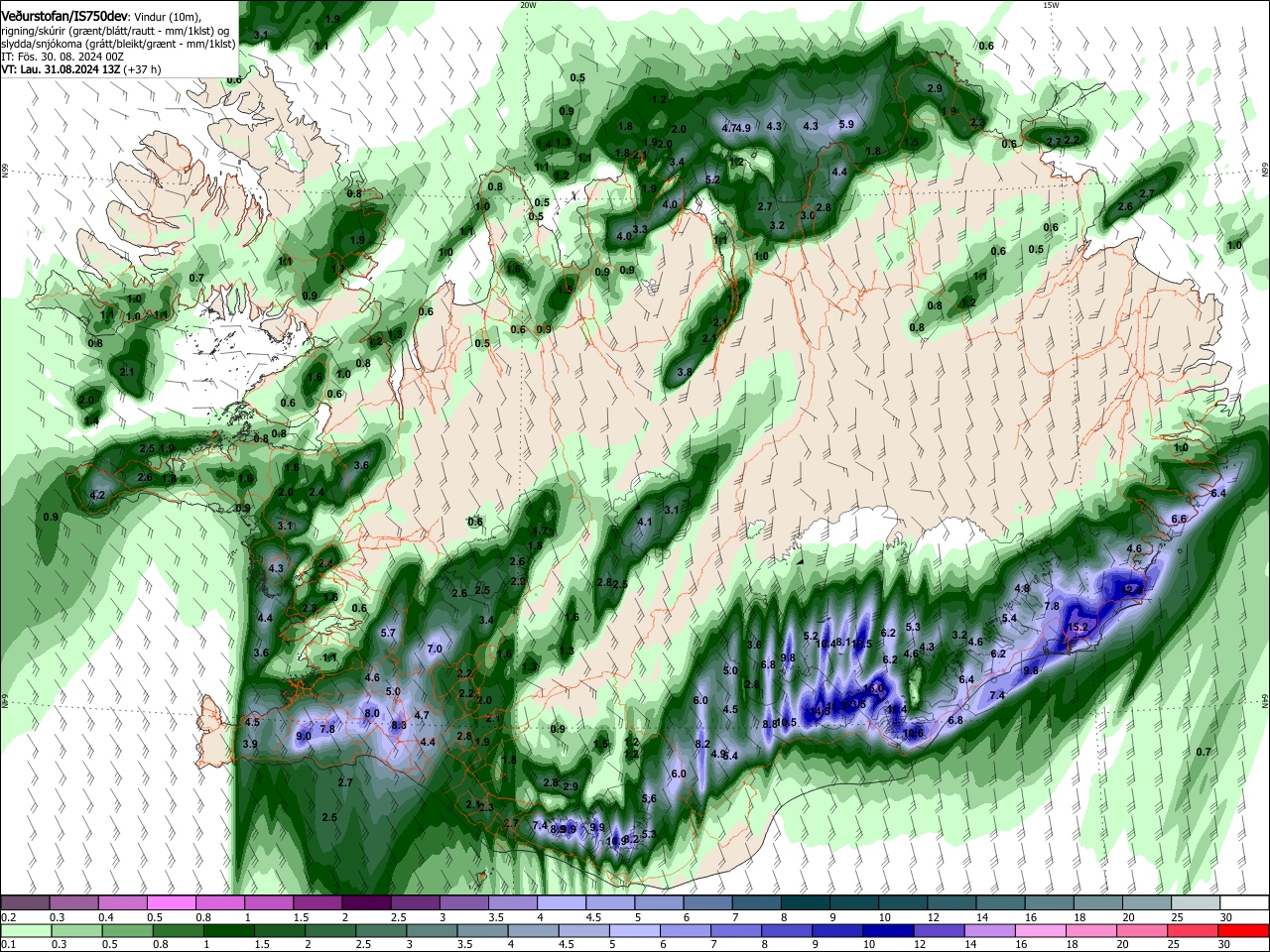Viewport: 1270px width, 952px height.
Task: Click the '0.1' label in the lower legend
Action: coord(8,945)
